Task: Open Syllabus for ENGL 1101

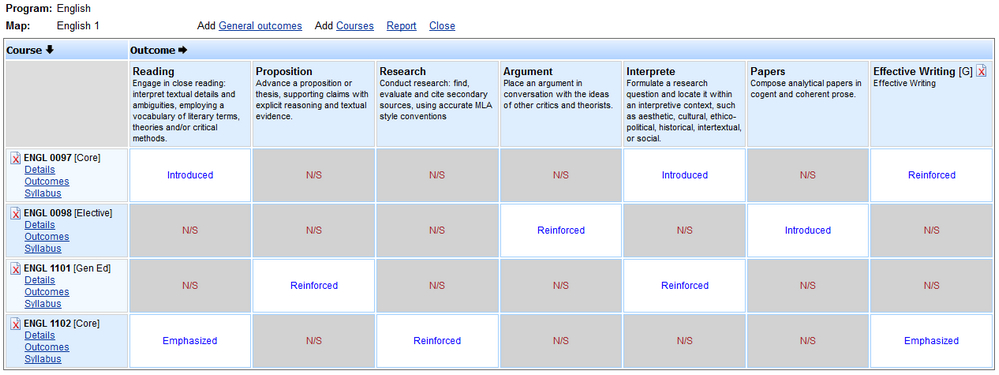Action: (43, 304)
